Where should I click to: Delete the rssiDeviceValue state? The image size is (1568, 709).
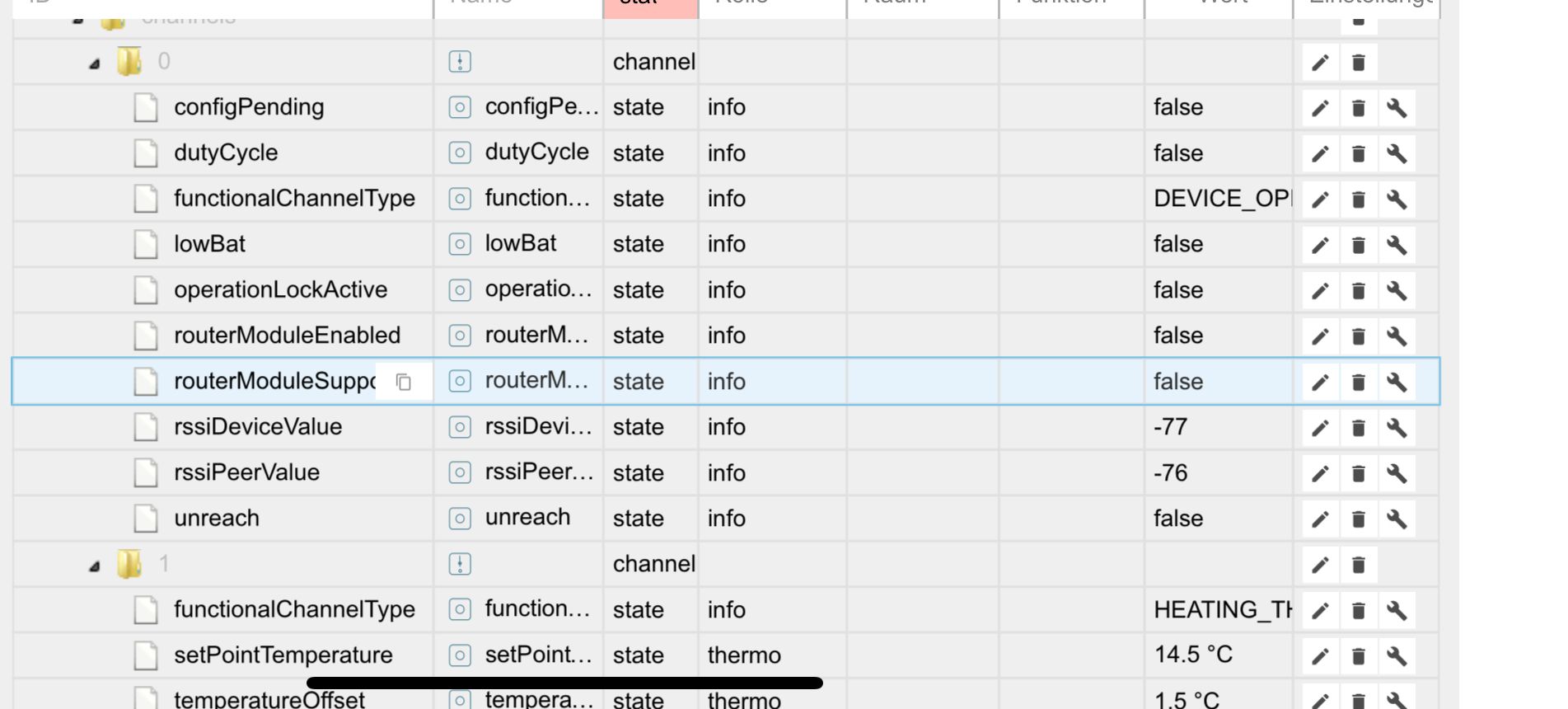1359,428
